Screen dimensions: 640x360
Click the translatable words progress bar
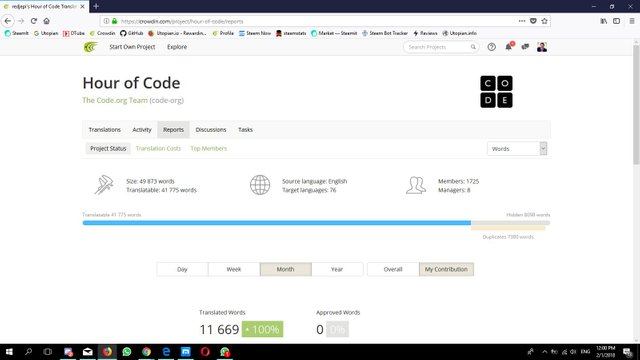[x=277, y=223]
